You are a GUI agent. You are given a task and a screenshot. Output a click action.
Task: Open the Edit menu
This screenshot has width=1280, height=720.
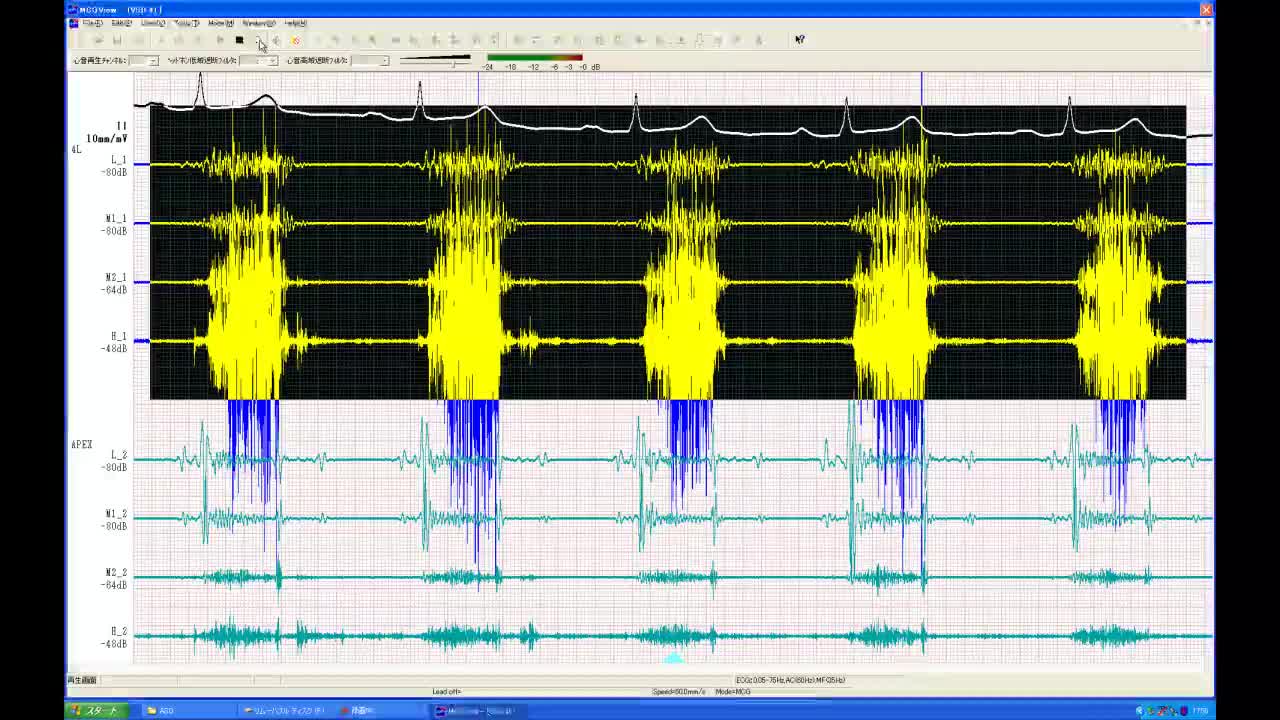[x=121, y=23]
